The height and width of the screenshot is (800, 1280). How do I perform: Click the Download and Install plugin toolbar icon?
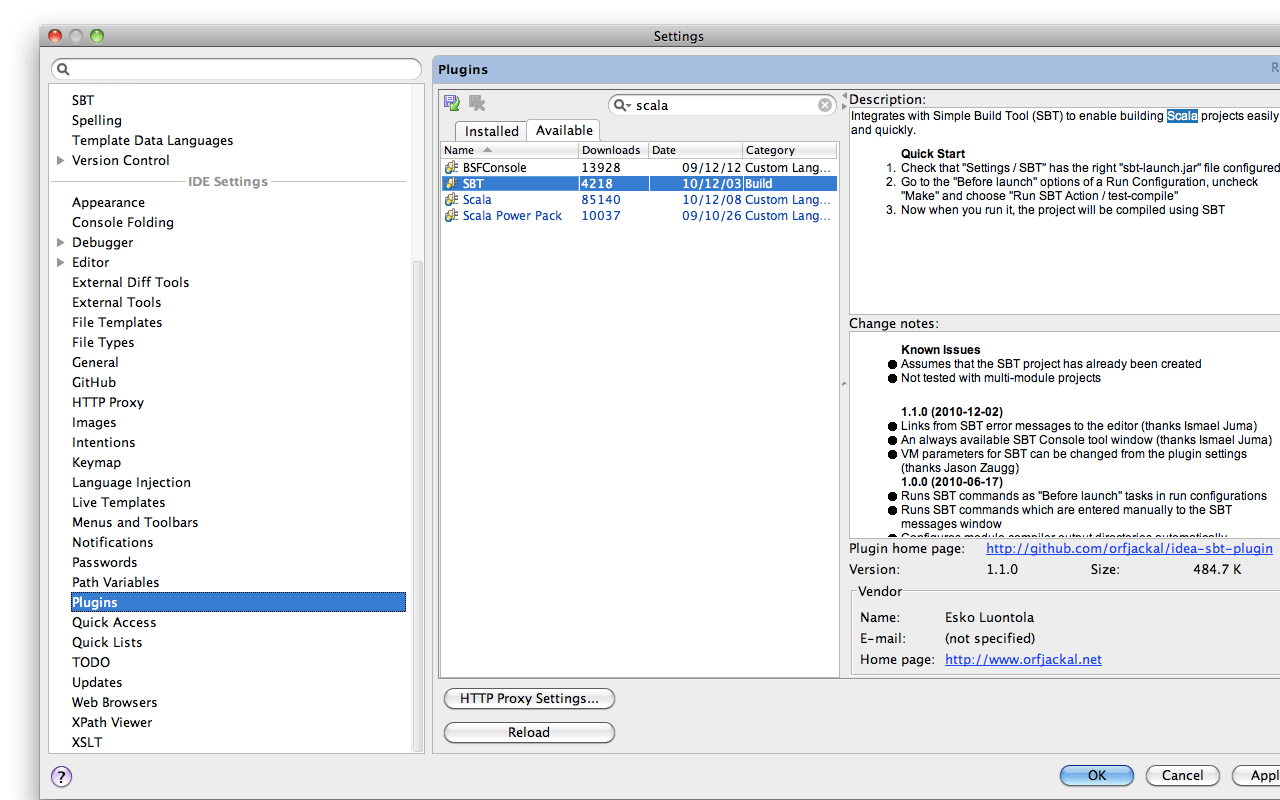coord(452,103)
